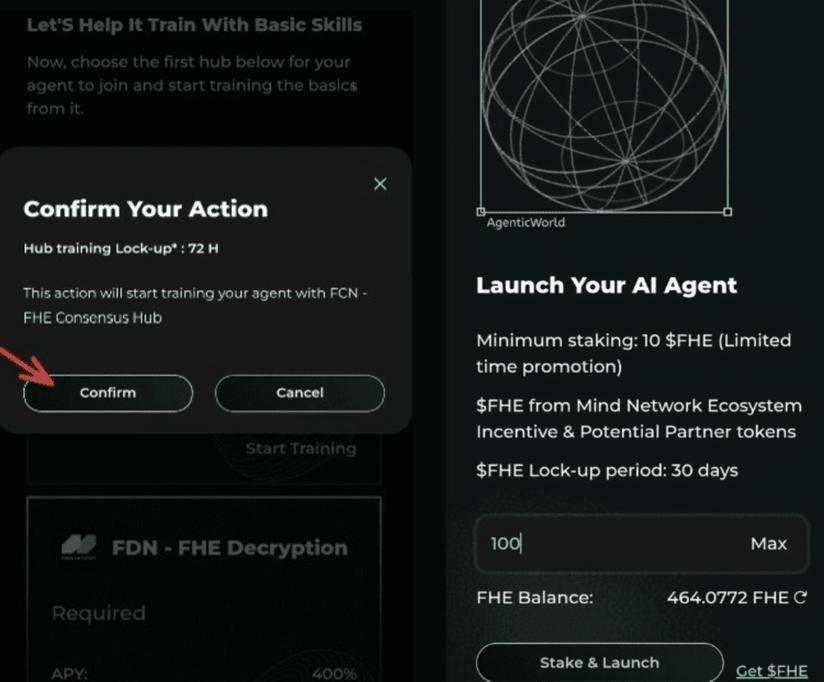Click the 464.0772 FHE balance value
Image resolution: width=824 pixels, height=682 pixels.
[x=727, y=597]
